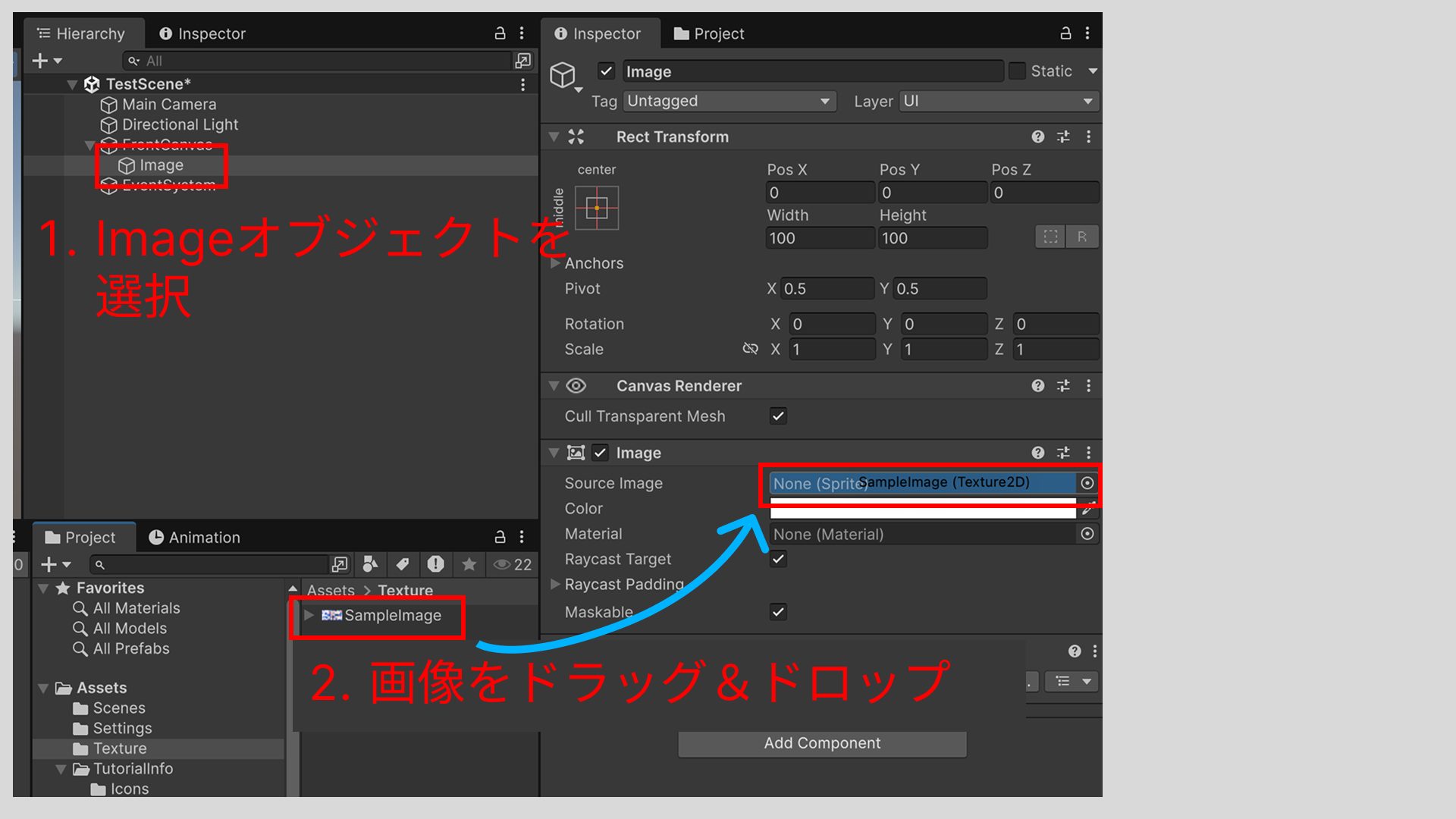Toggle favorites star filter in Project toolbar

pos(469,564)
